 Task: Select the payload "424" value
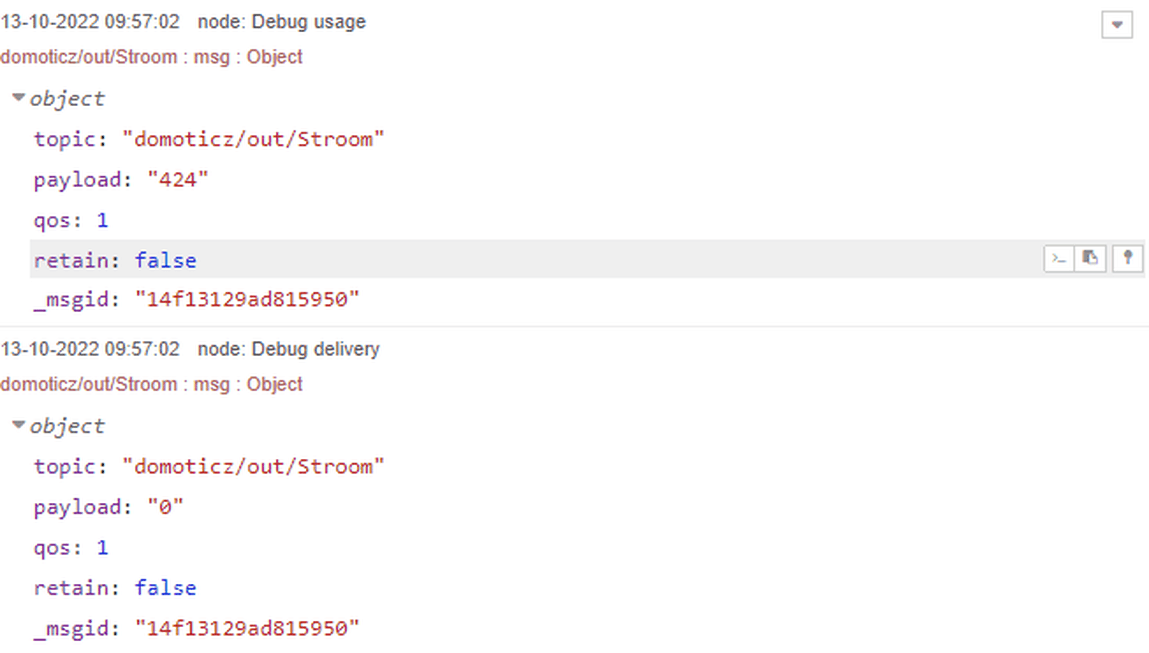click(178, 180)
